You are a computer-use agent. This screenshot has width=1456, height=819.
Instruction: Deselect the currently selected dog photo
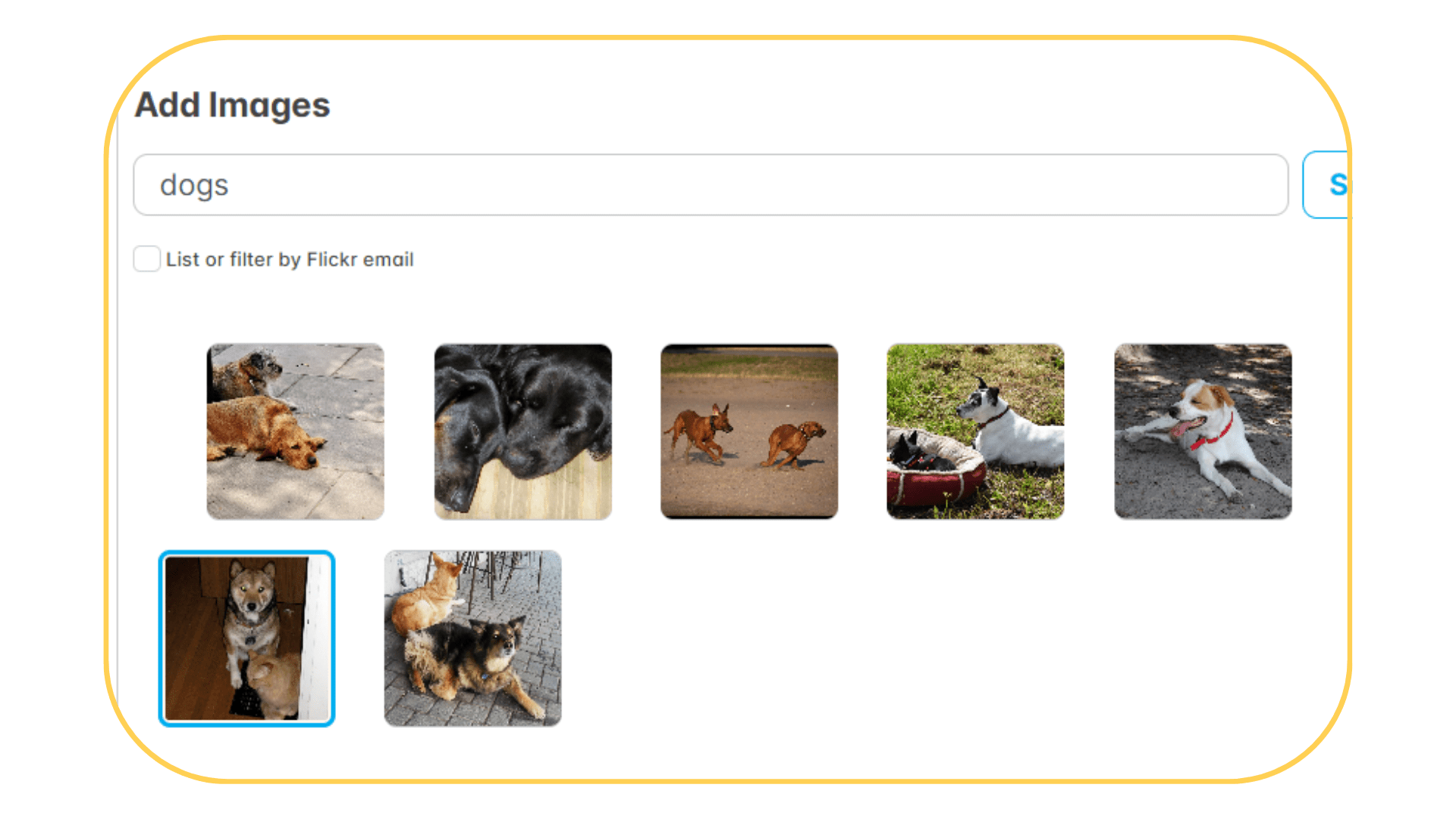tap(246, 639)
